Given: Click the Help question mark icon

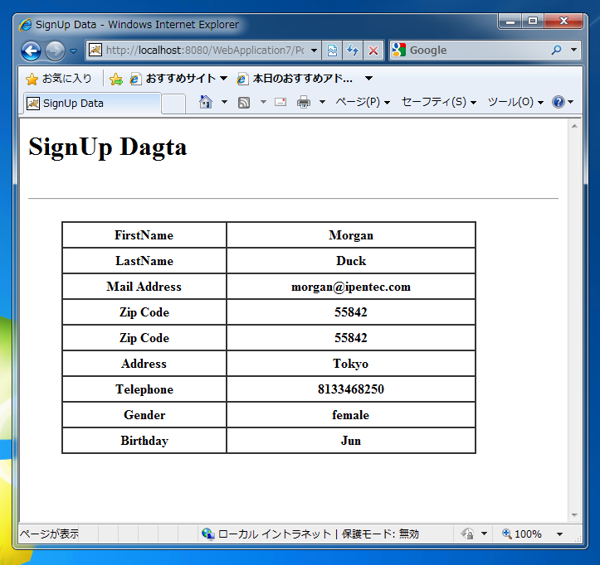Looking at the screenshot, I should (558, 102).
